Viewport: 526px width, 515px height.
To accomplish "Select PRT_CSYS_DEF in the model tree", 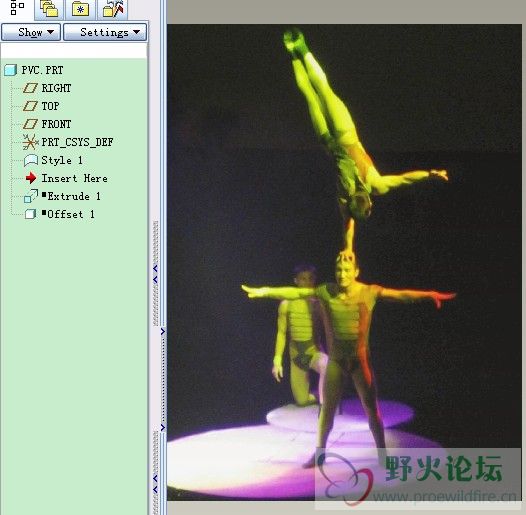I will 77,142.
